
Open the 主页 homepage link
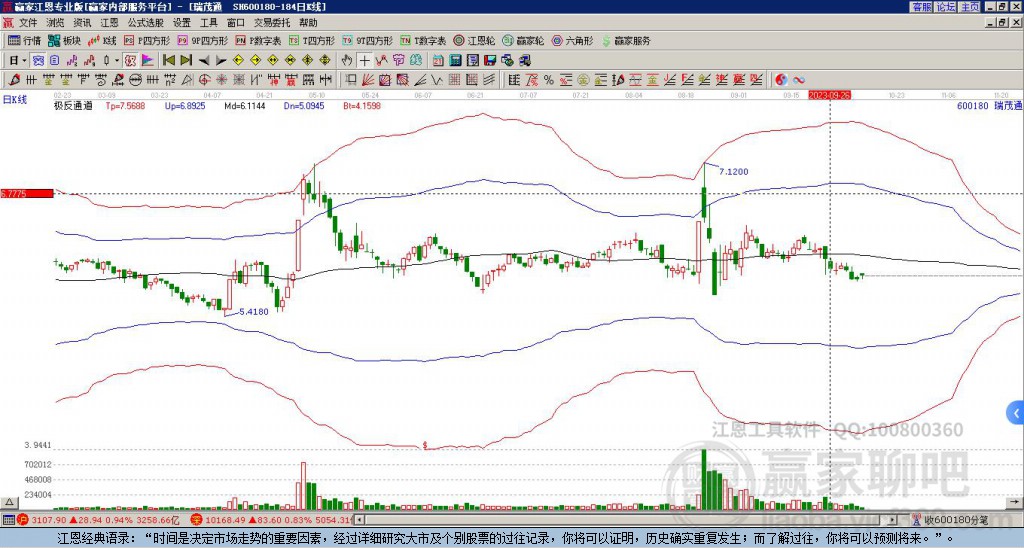pos(970,7)
